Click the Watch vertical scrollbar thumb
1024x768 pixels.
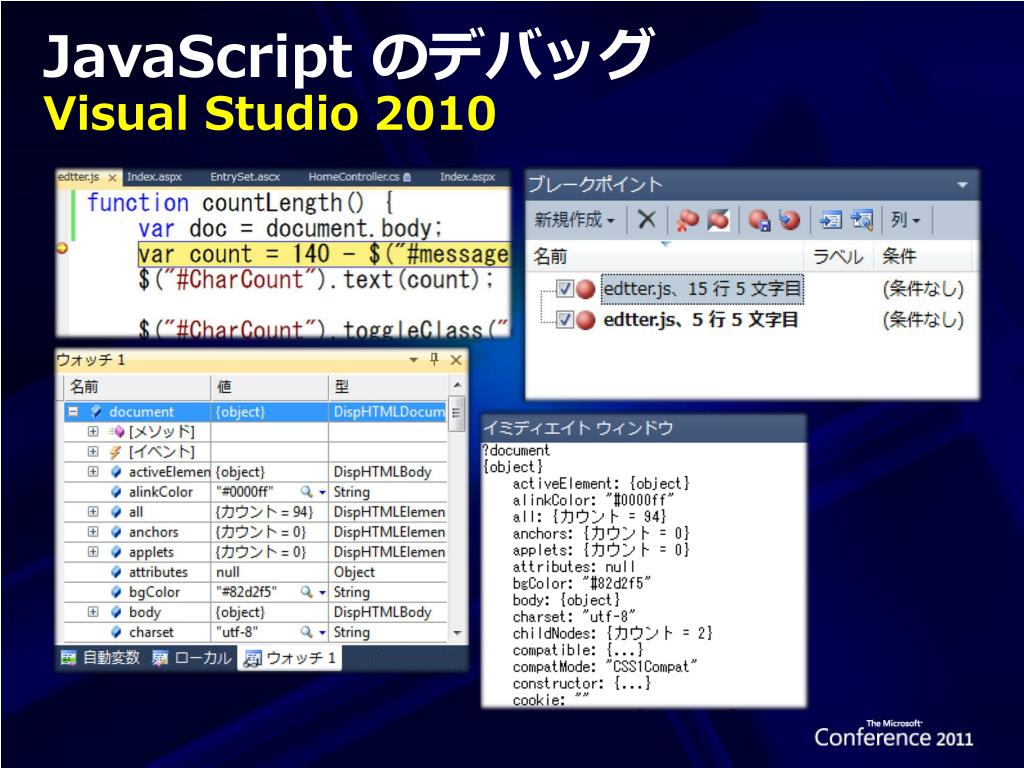tap(457, 413)
